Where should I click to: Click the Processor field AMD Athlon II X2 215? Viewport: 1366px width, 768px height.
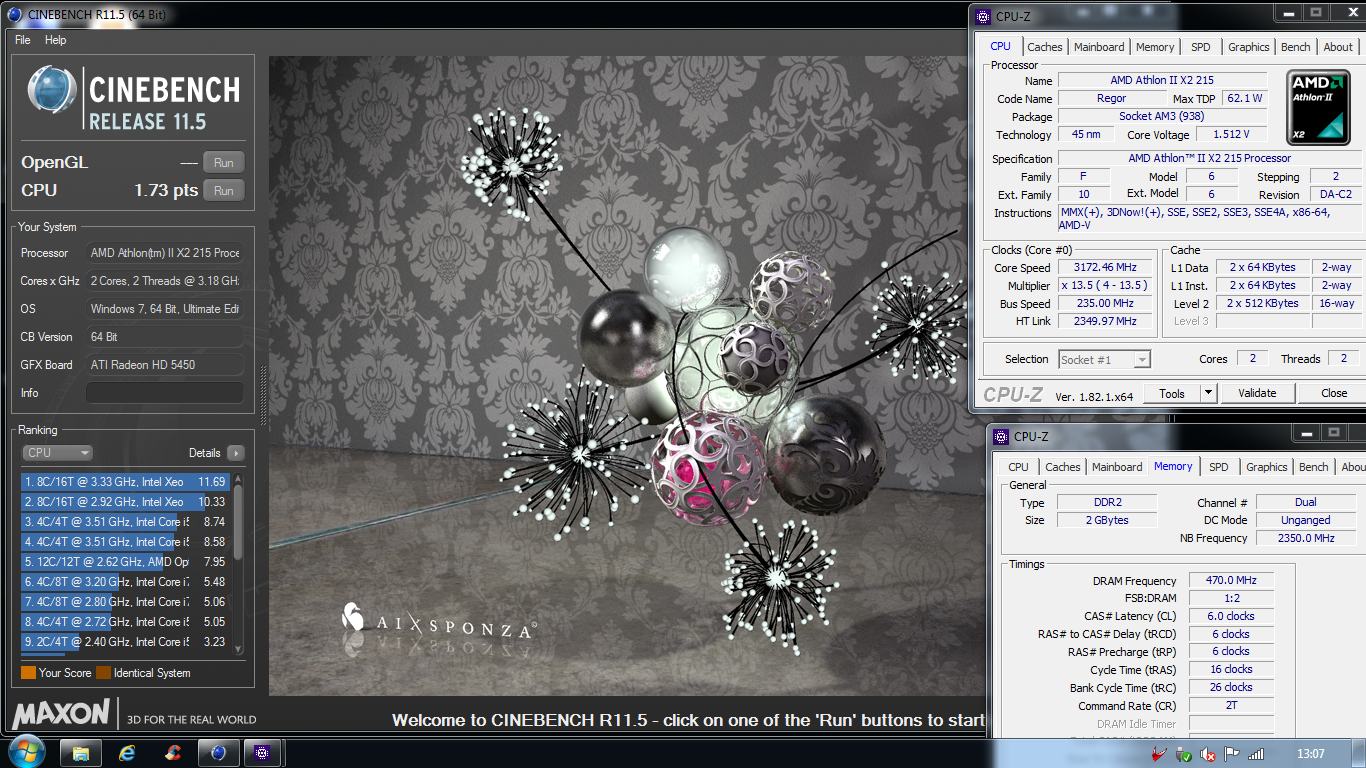(x=164, y=253)
